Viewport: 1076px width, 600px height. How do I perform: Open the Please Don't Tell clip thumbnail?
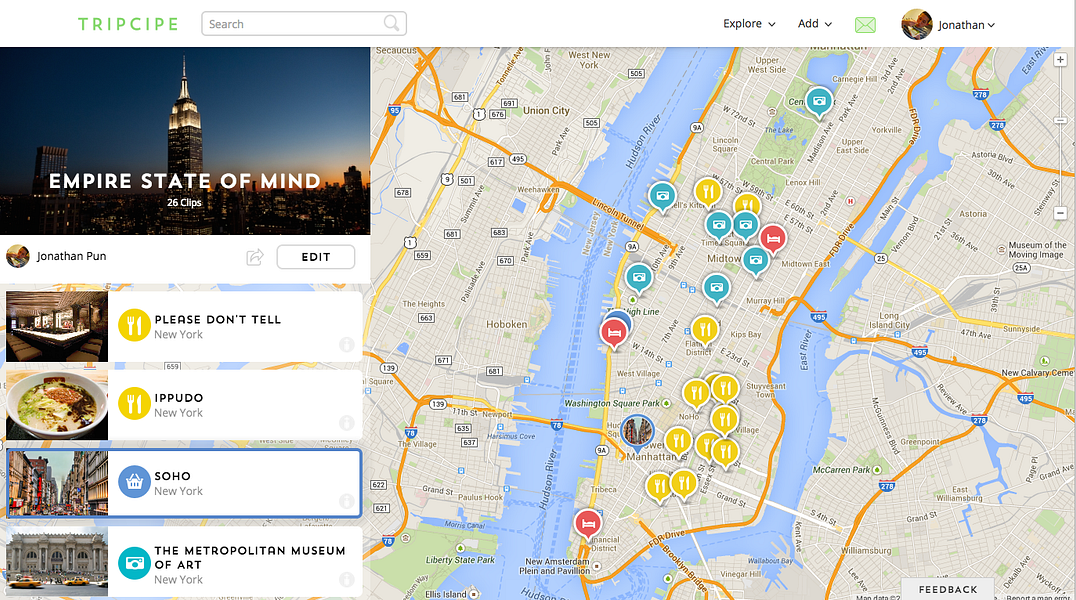click(57, 326)
